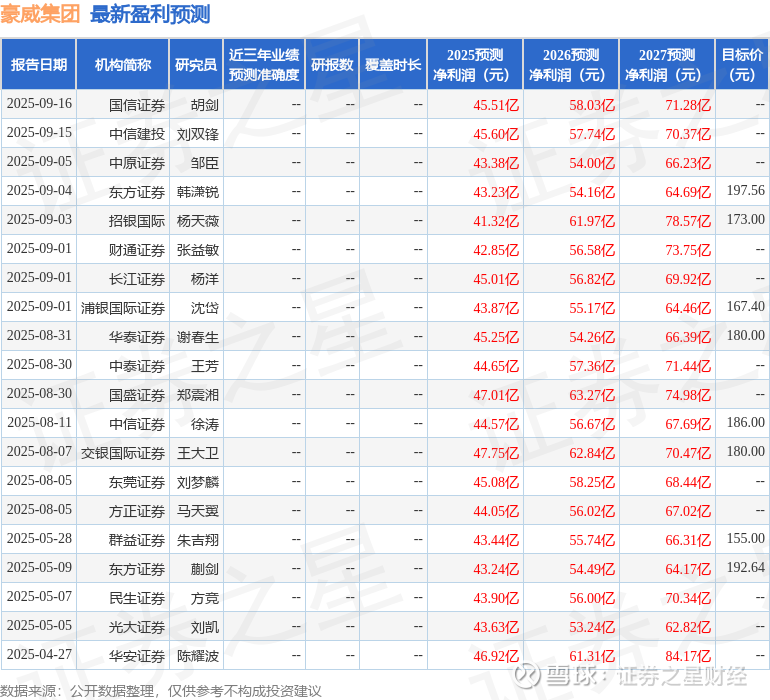Click researcher 刘梦麟
Screen dimensions: 770x700
click(197, 482)
